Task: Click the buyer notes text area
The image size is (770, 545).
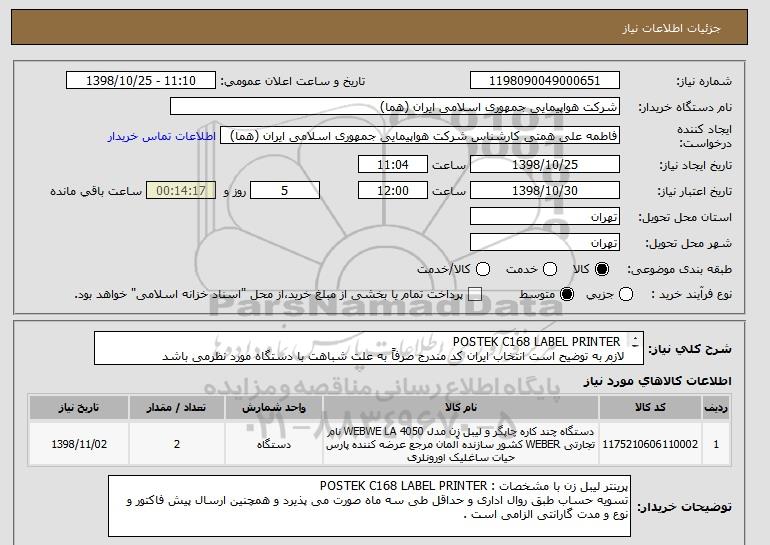Action: pos(369,506)
